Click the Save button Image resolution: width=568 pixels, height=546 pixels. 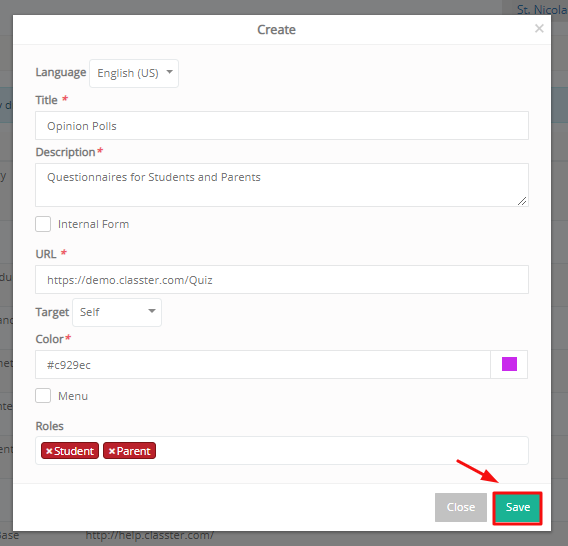tap(517, 507)
